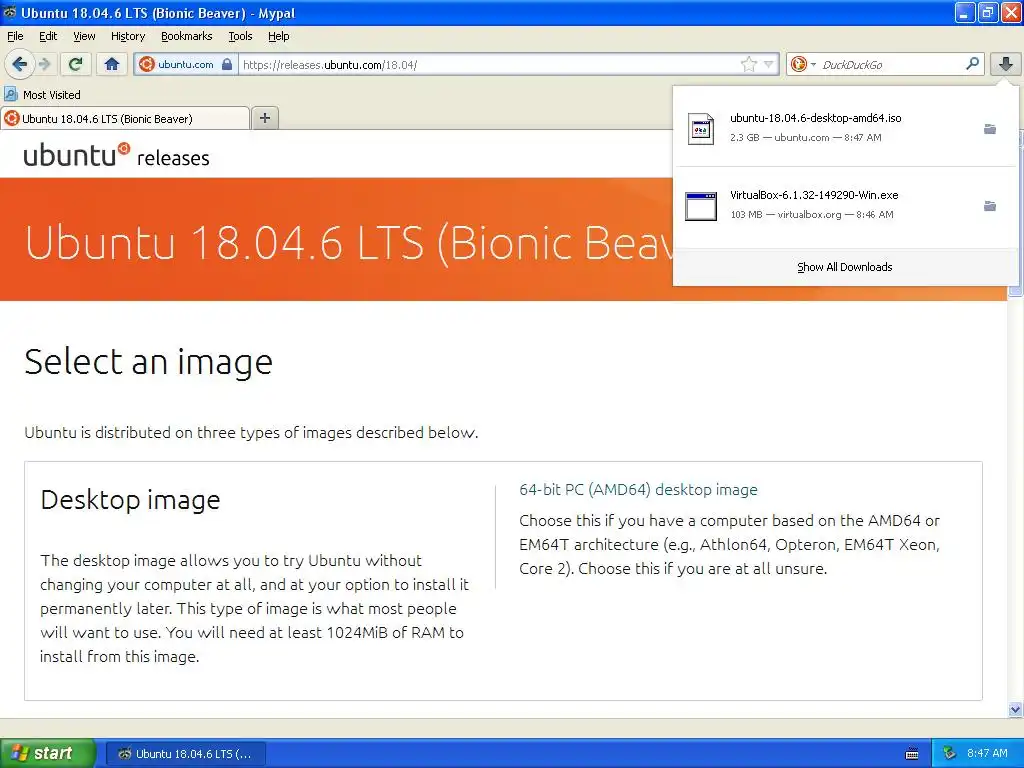
Task: Bookmark this page with the star icon
Action: click(748, 64)
